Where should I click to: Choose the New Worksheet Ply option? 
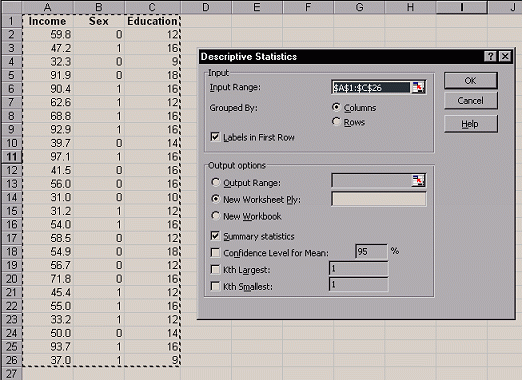(216, 199)
